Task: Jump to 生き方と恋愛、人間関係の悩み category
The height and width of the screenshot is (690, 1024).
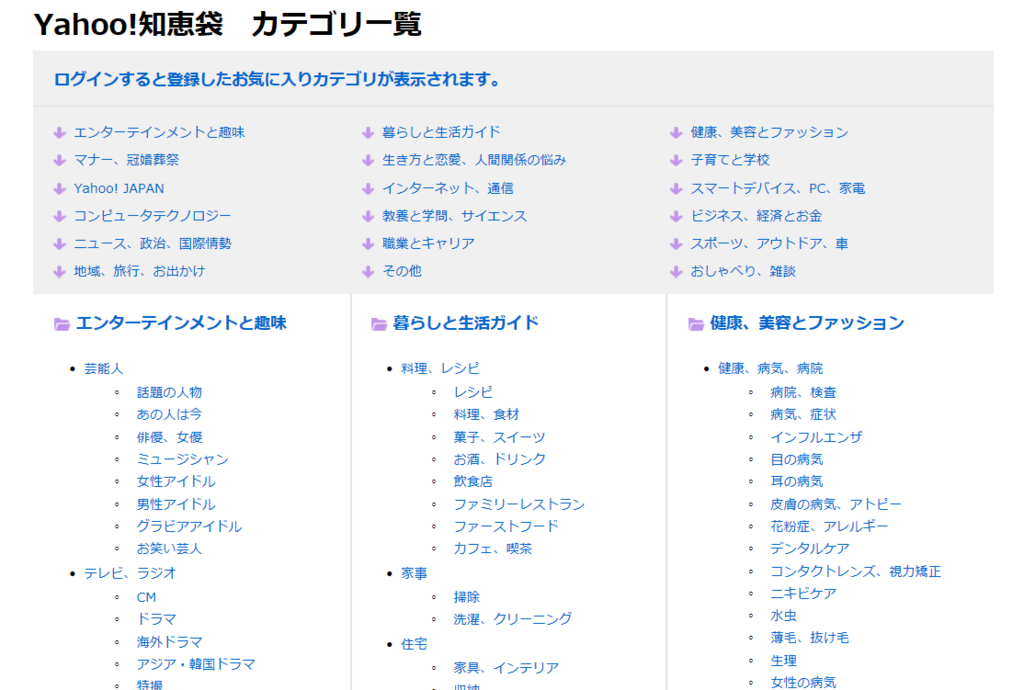Action: tap(474, 160)
